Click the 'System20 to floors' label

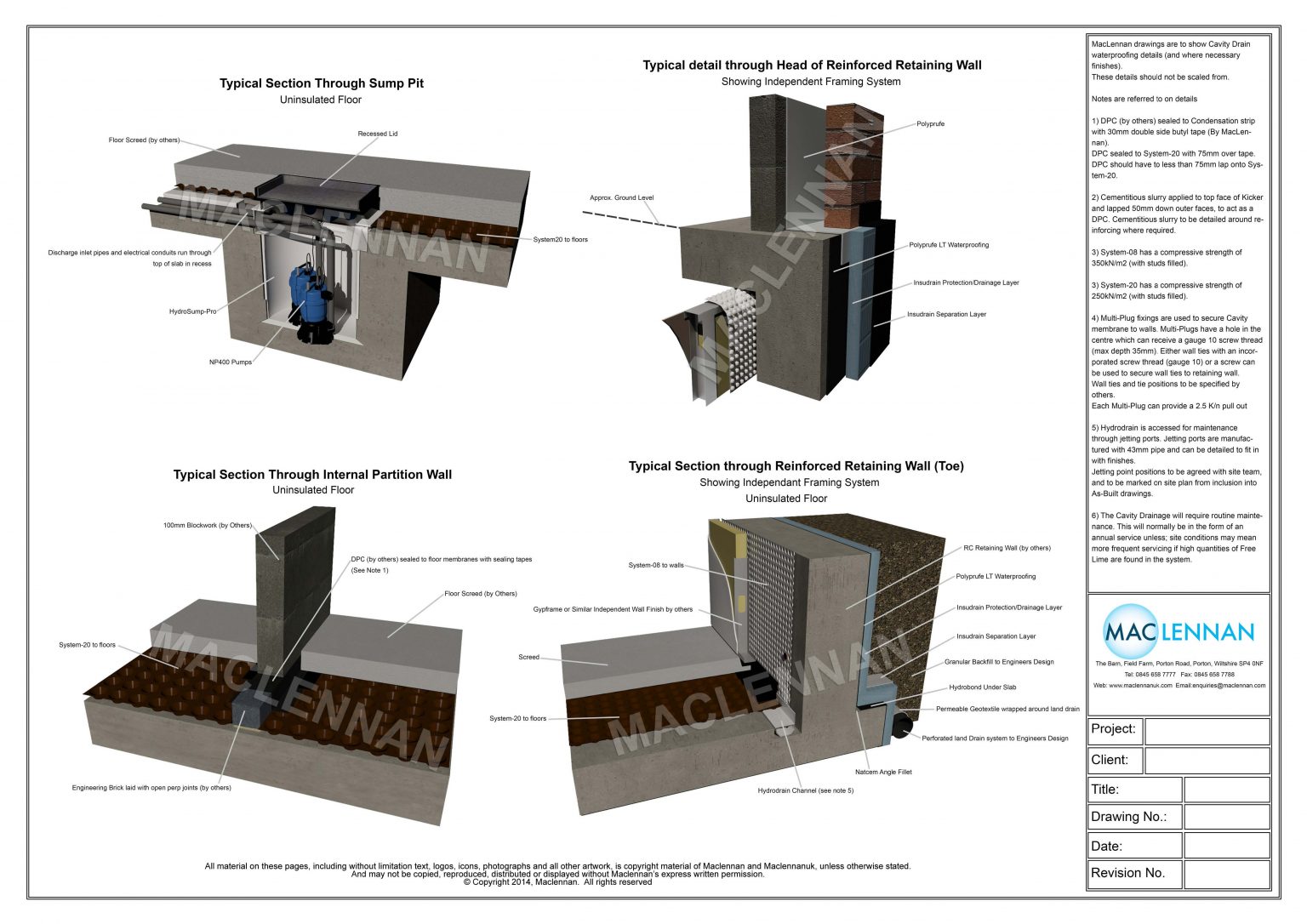(560, 239)
